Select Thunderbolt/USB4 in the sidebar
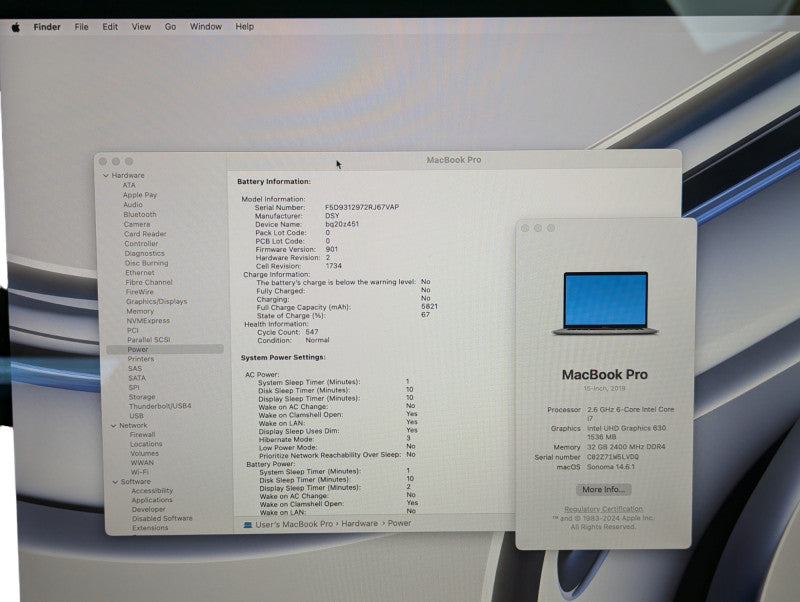Screen dimensions: 800x602 [x=160, y=406]
